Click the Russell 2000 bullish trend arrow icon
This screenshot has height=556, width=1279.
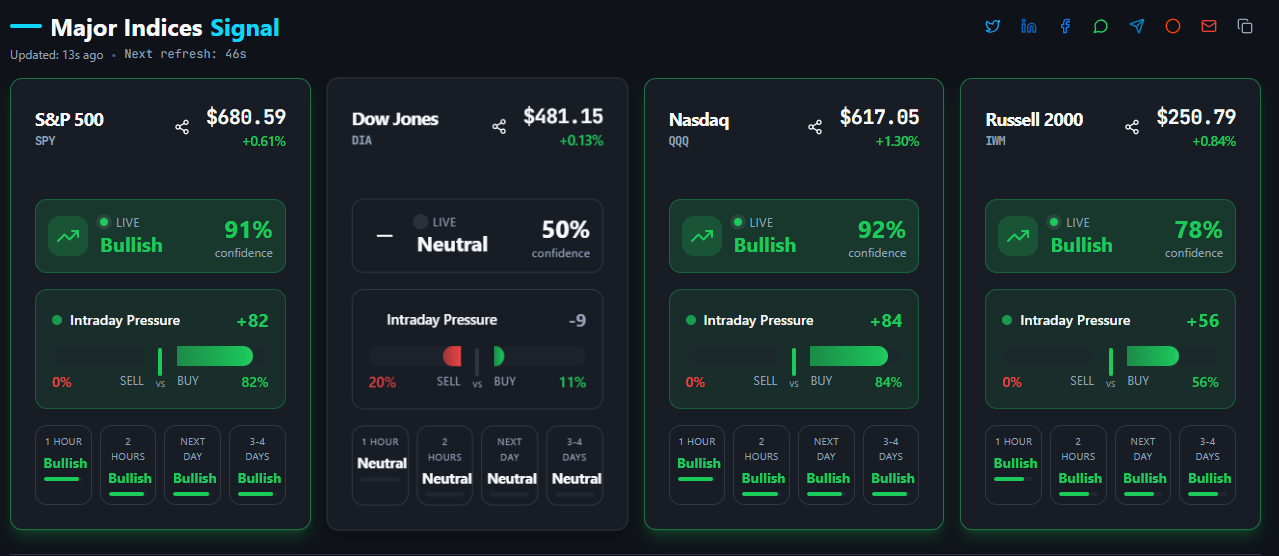coord(1018,236)
